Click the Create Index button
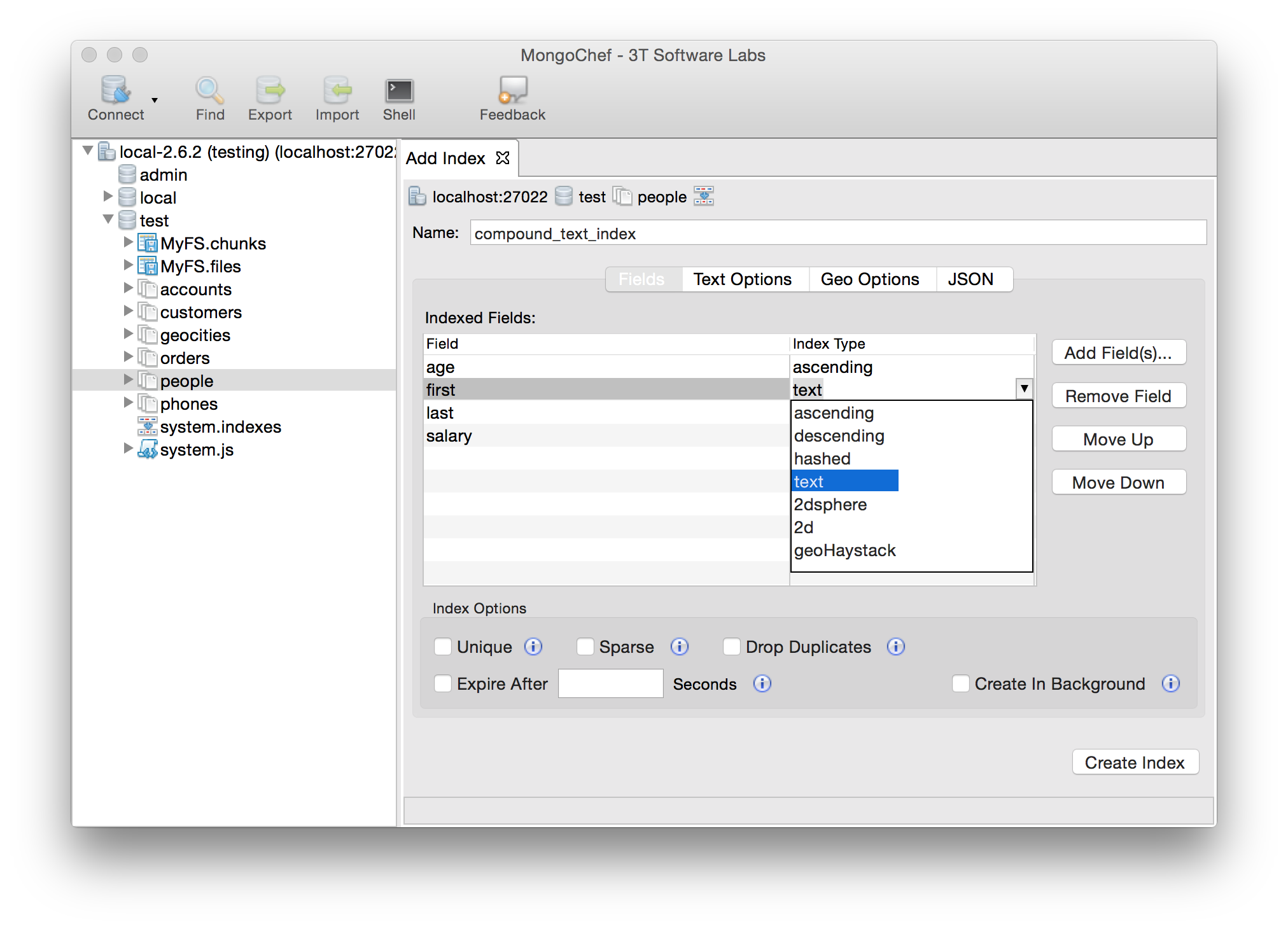 tap(1135, 762)
